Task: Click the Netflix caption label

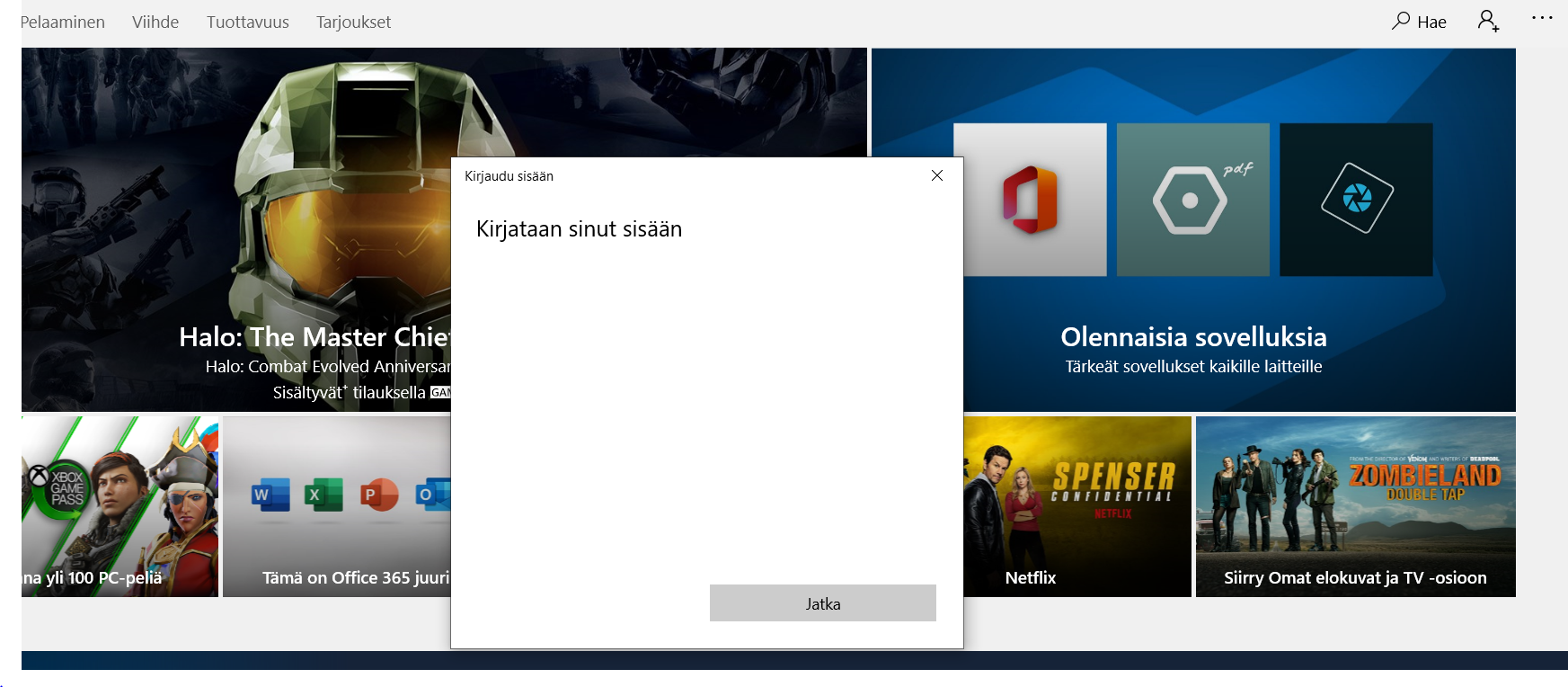Action: [1031, 578]
